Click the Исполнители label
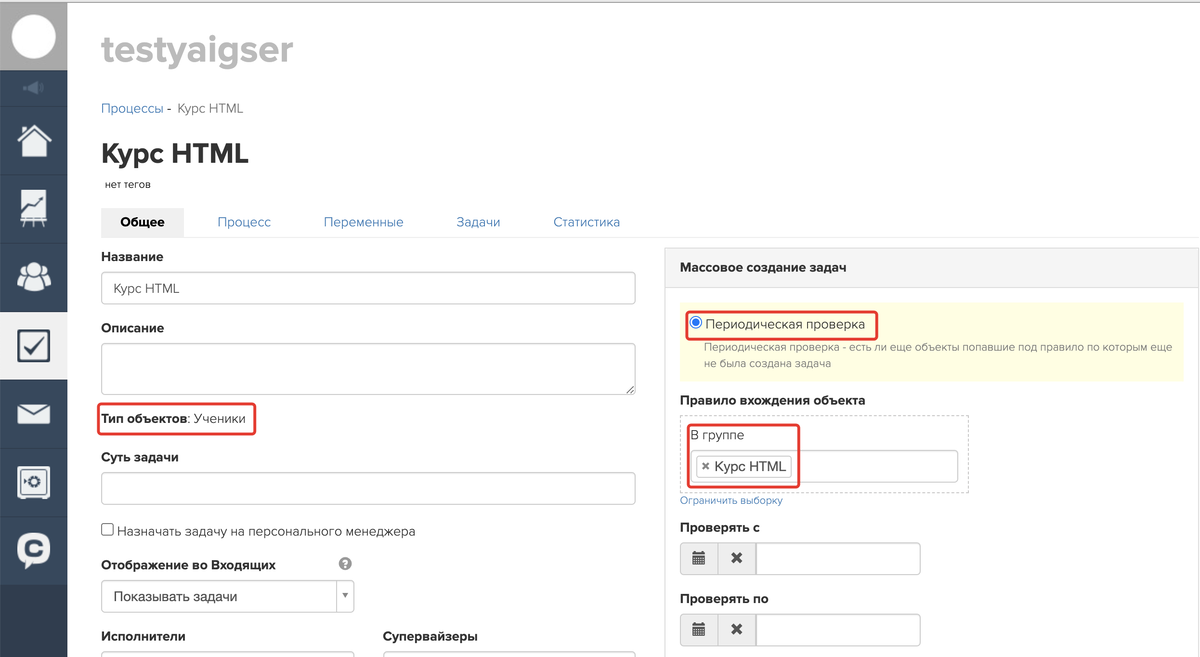This screenshot has height=657, width=1200. [143, 636]
